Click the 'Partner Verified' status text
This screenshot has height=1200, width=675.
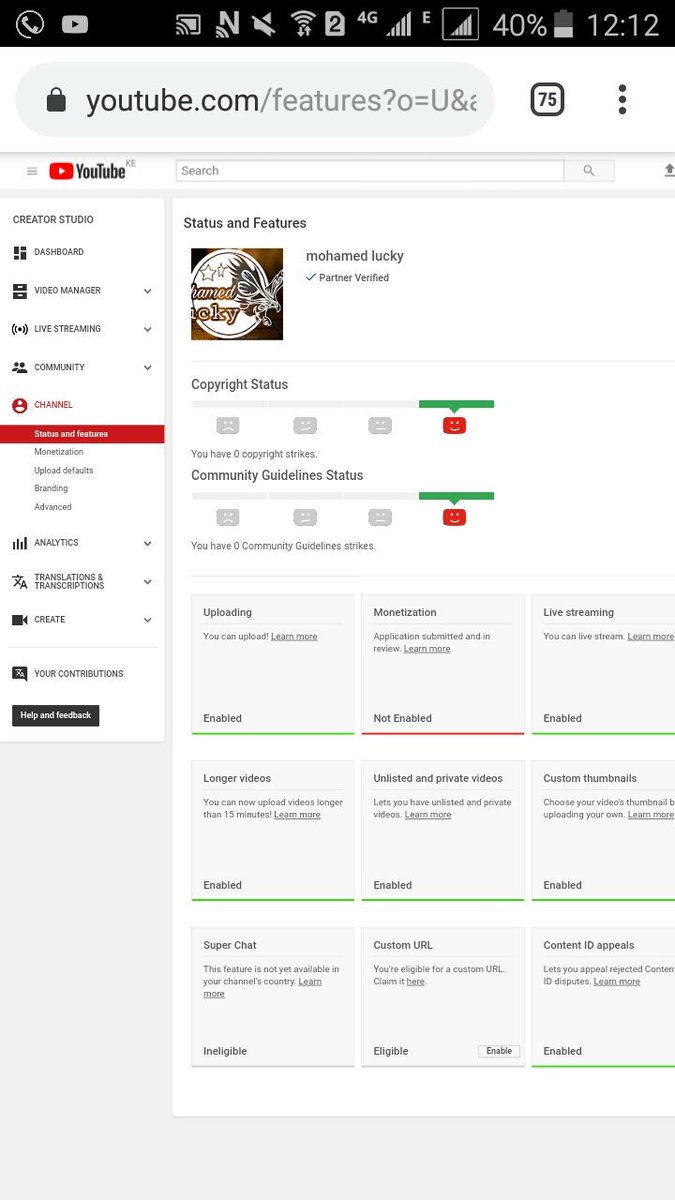click(x=354, y=278)
